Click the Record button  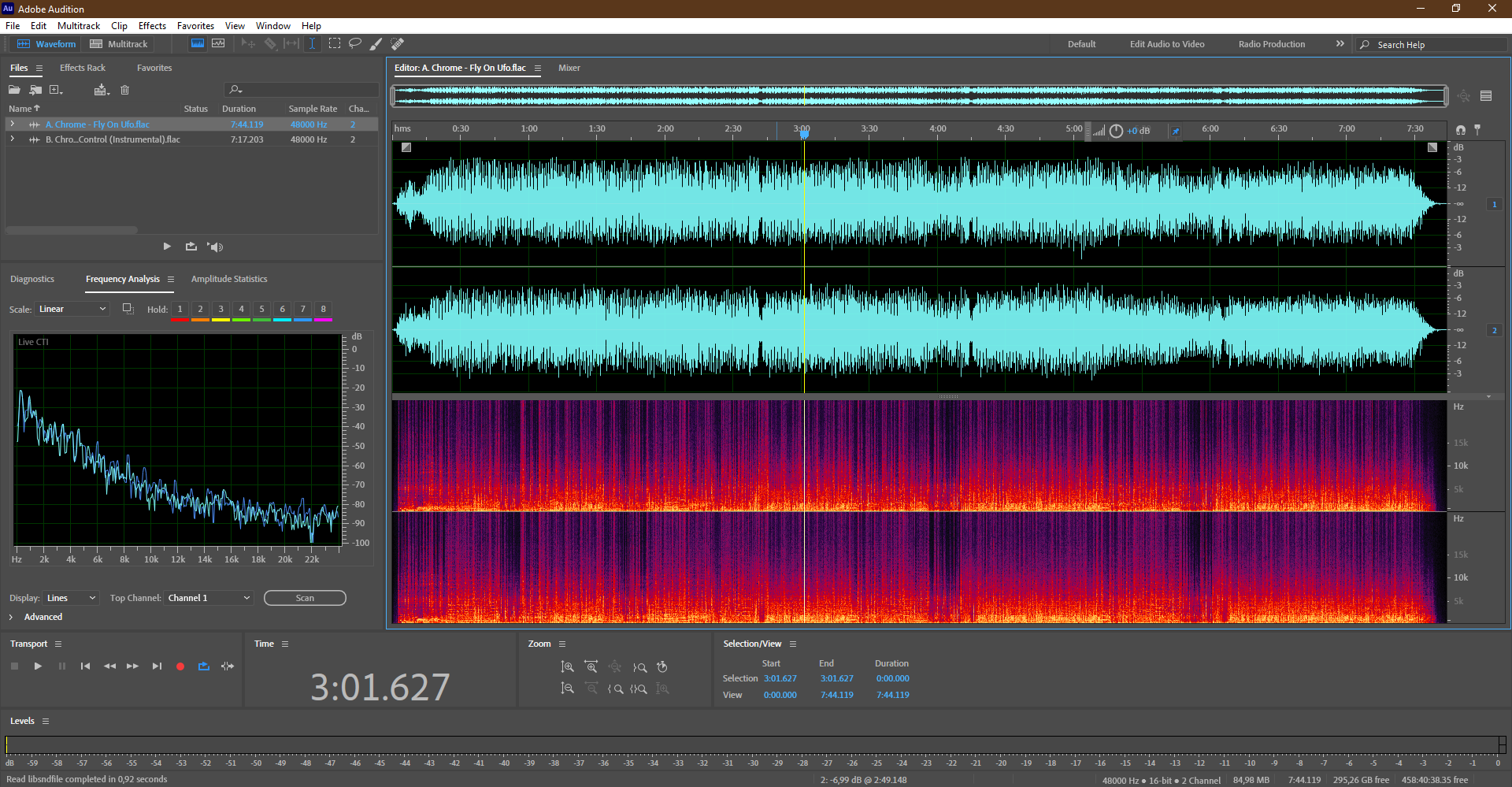click(180, 666)
